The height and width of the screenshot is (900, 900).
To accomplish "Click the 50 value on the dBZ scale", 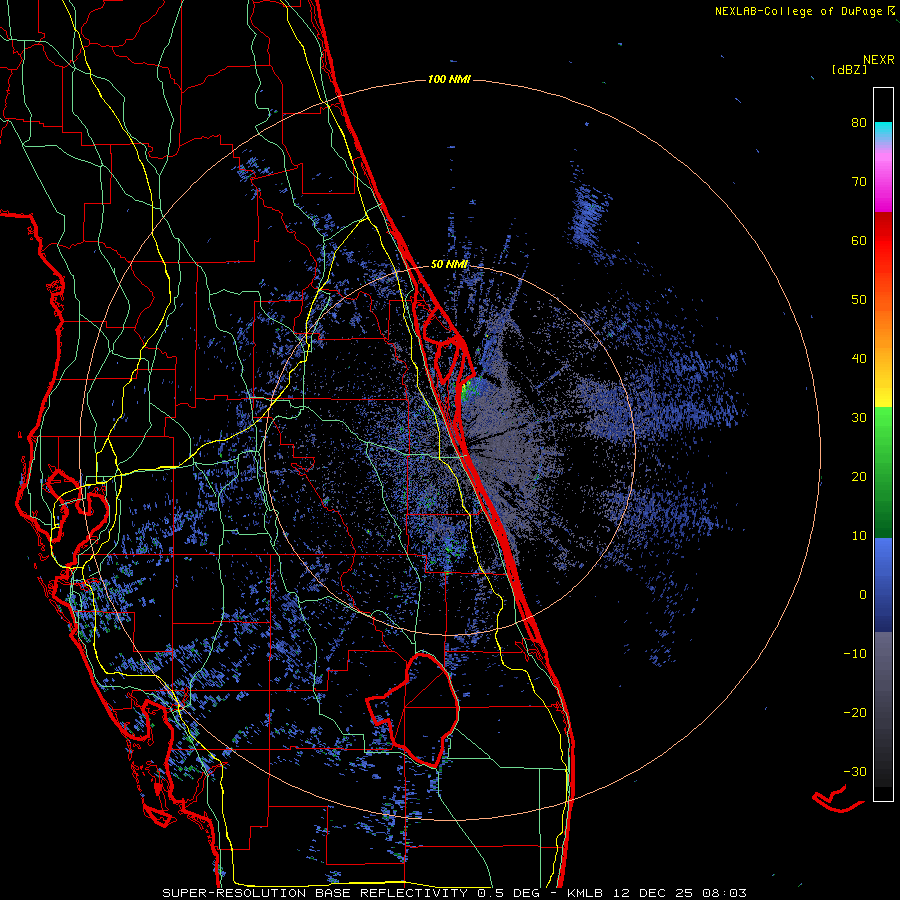I will click(859, 300).
